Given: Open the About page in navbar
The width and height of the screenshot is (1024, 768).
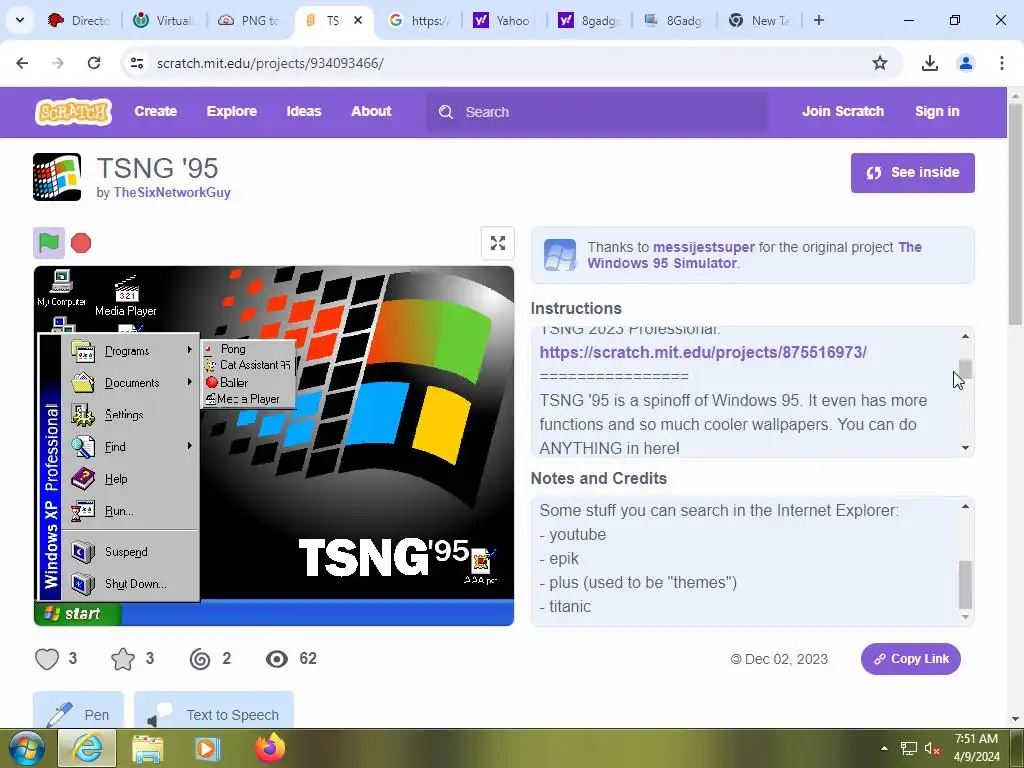Looking at the screenshot, I should click(x=372, y=112).
